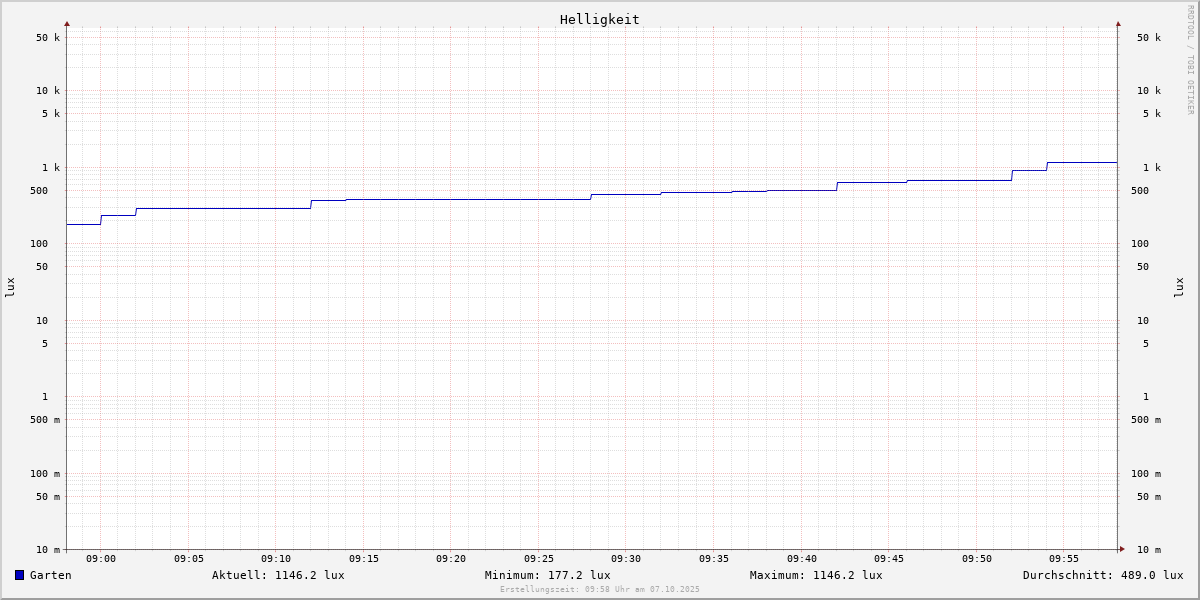Click the 09:00 time axis label
The image size is (1200, 600).
(101, 559)
